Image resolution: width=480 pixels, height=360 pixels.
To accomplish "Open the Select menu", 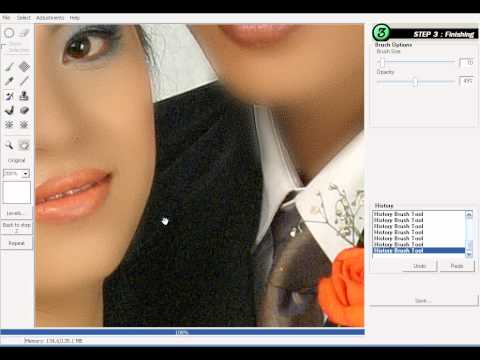I will tap(24, 18).
